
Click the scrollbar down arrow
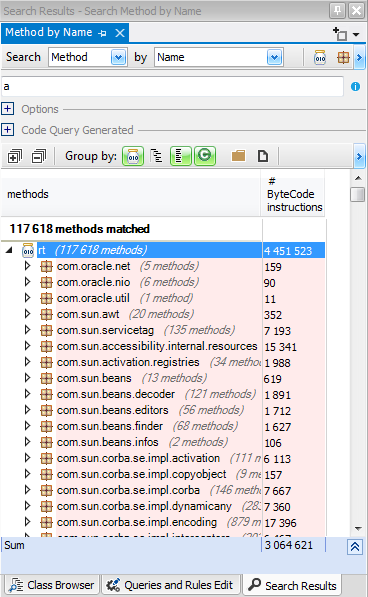[358, 528]
